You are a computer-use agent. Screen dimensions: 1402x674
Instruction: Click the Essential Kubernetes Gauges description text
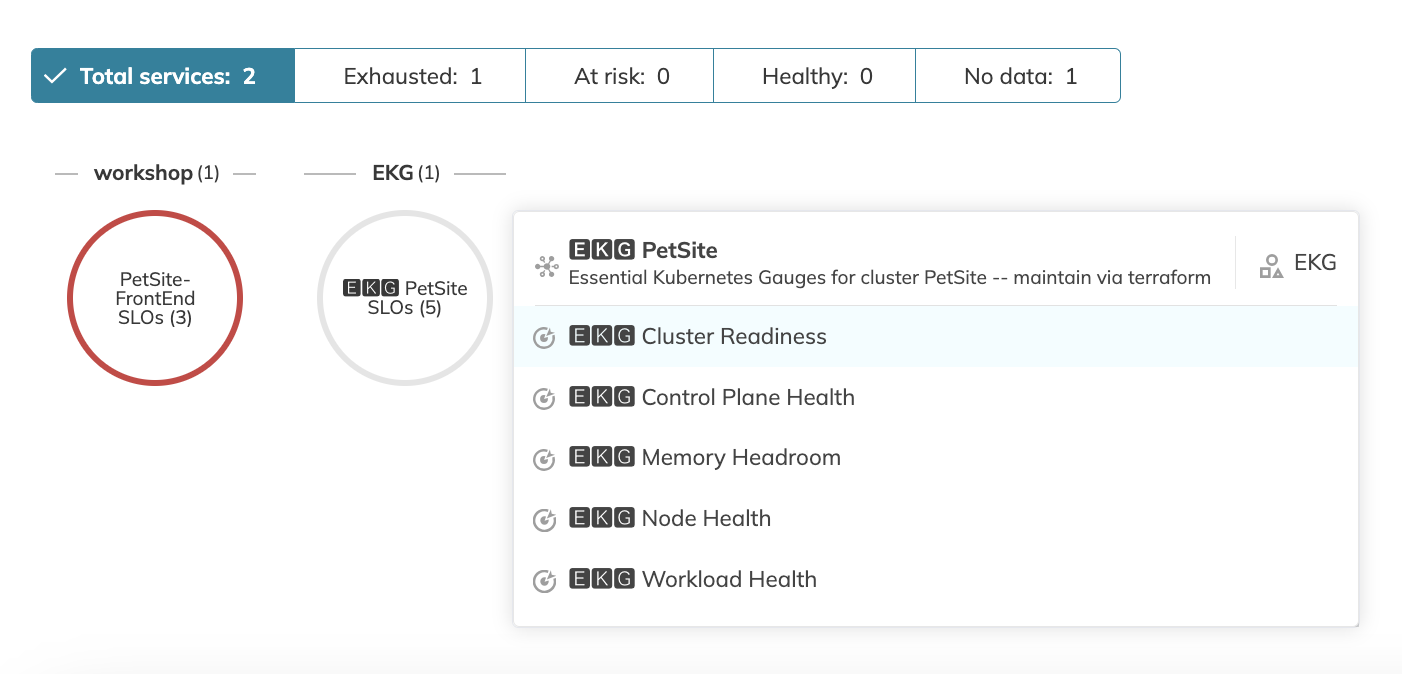pos(890,278)
